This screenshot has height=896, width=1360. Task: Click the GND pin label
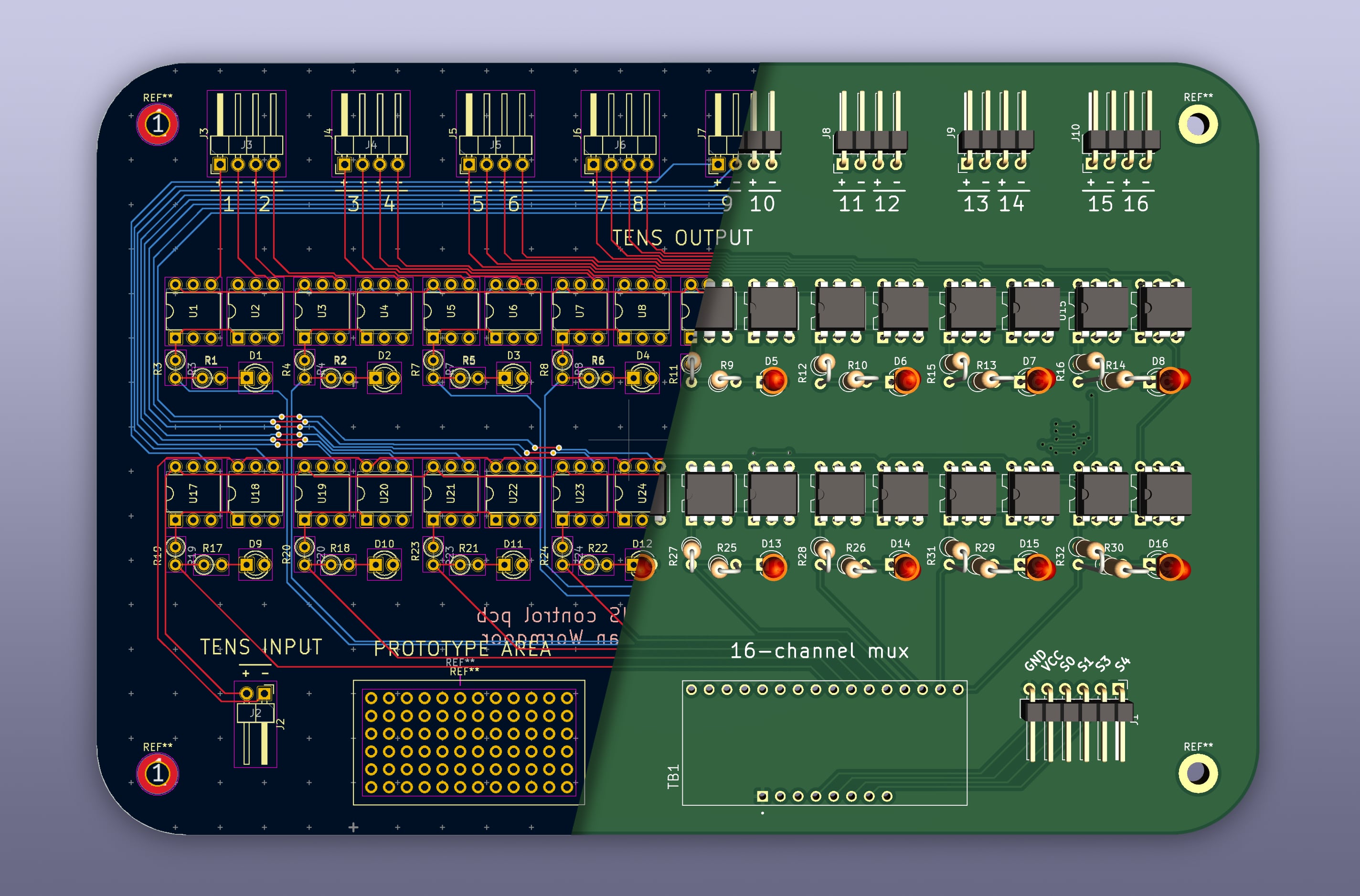coord(1035,660)
